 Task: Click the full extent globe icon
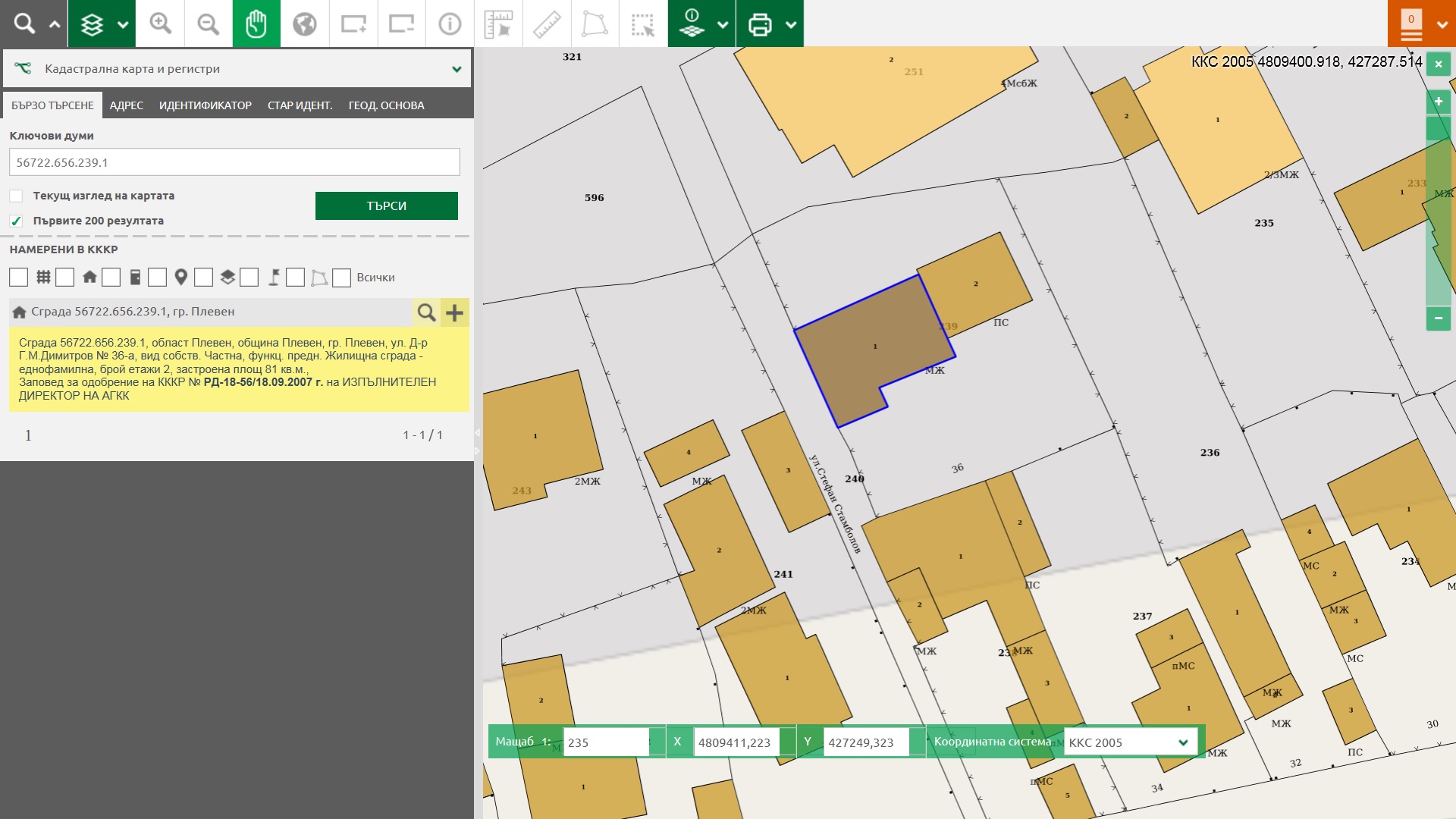pos(304,24)
